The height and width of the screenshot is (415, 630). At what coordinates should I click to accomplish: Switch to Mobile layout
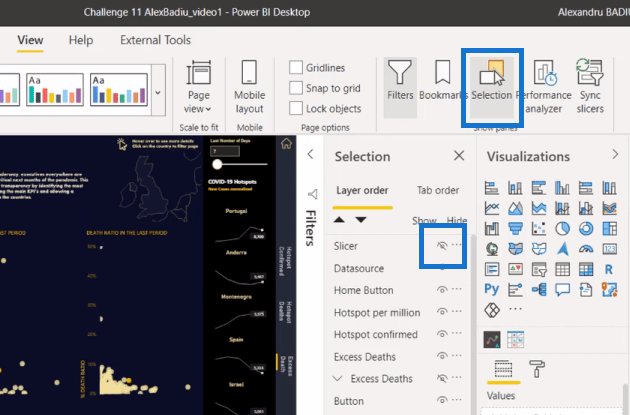249,86
